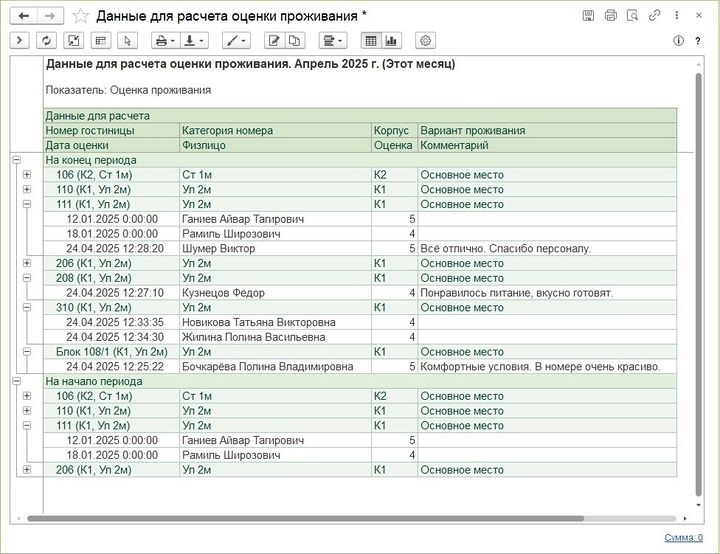Select cell 'Кузнецов Федор'
The width and height of the screenshot is (720, 554).
click(x=275, y=293)
